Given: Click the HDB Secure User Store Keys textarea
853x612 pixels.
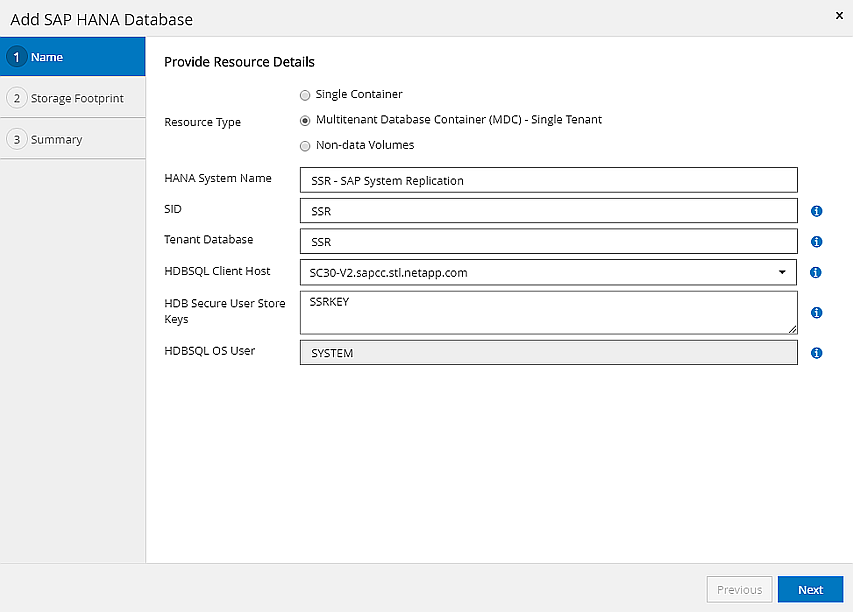Looking at the screenshot, I should (x=548, y=312).
